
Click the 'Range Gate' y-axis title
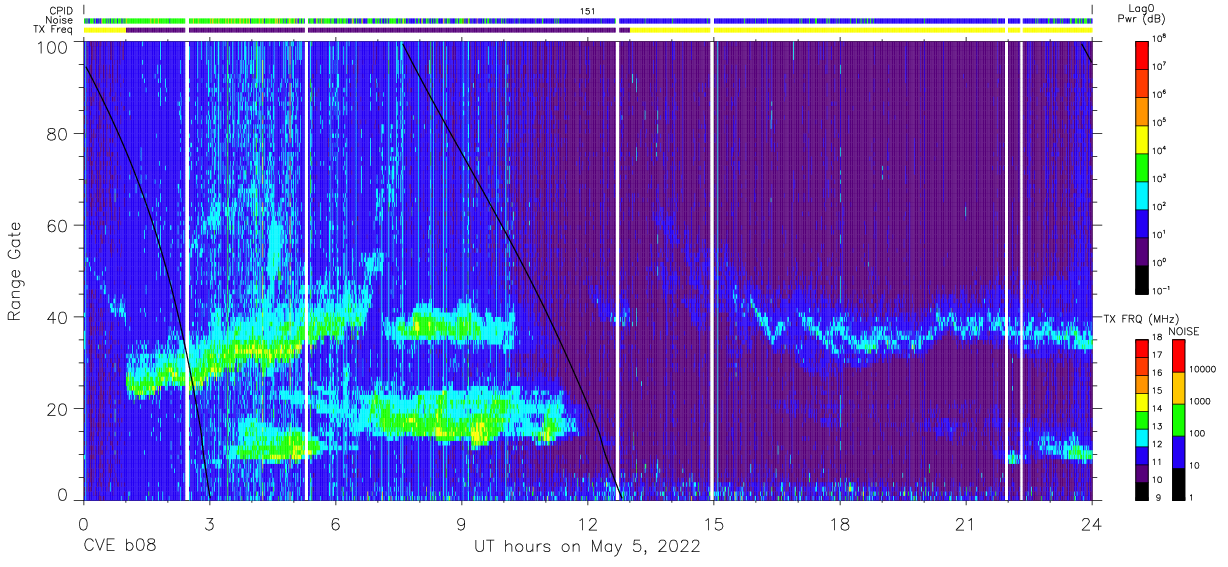(x=16, y=273)
